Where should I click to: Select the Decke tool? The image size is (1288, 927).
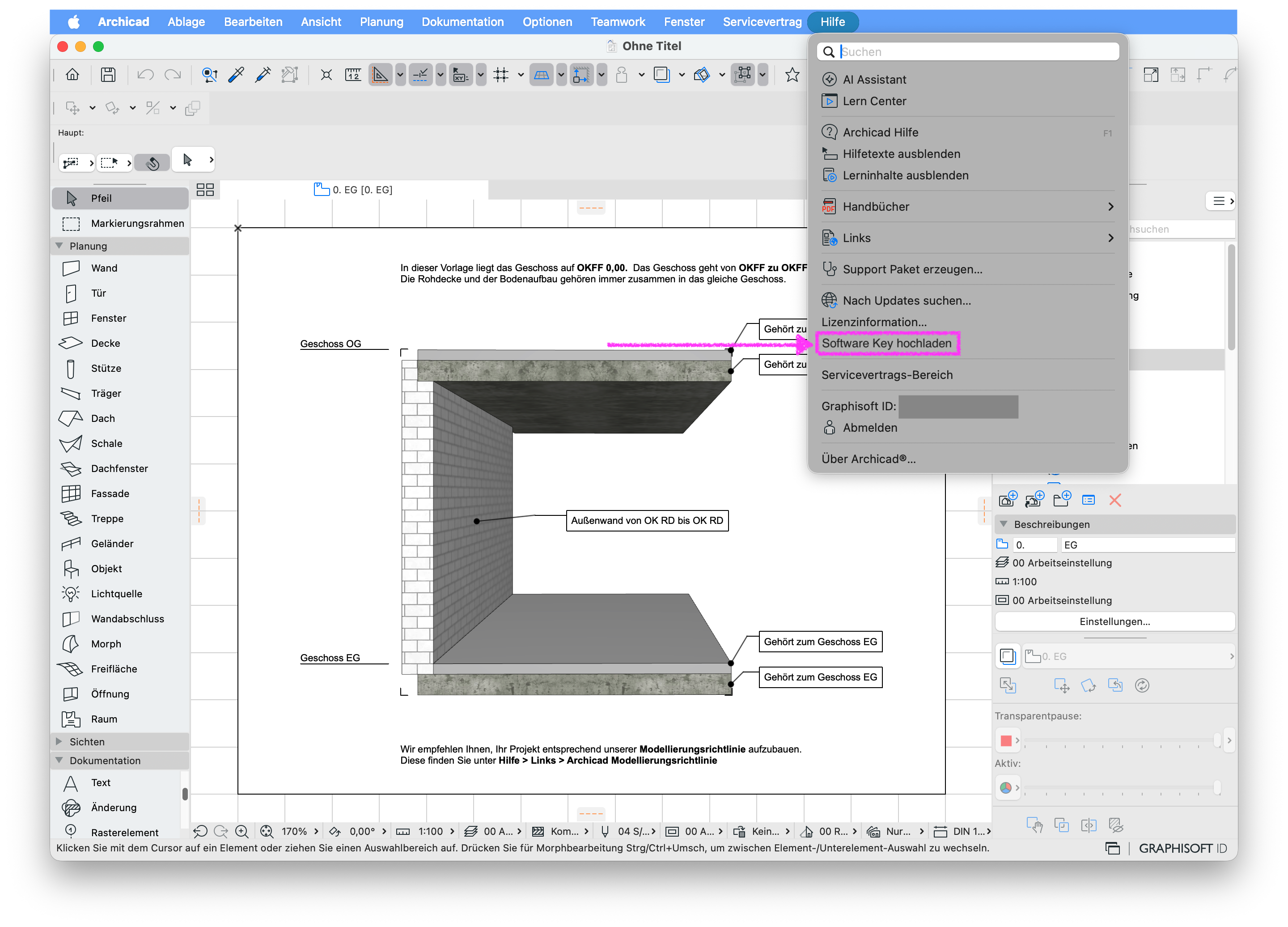click(120, 343)
